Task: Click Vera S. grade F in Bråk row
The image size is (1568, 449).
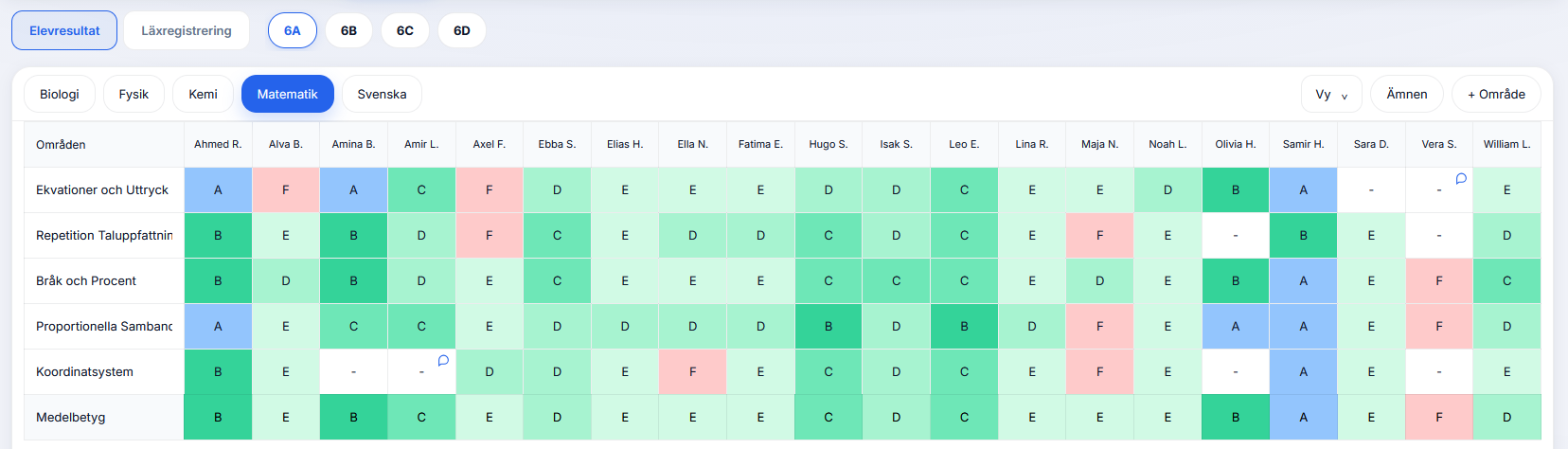Action: [1439, 280]
